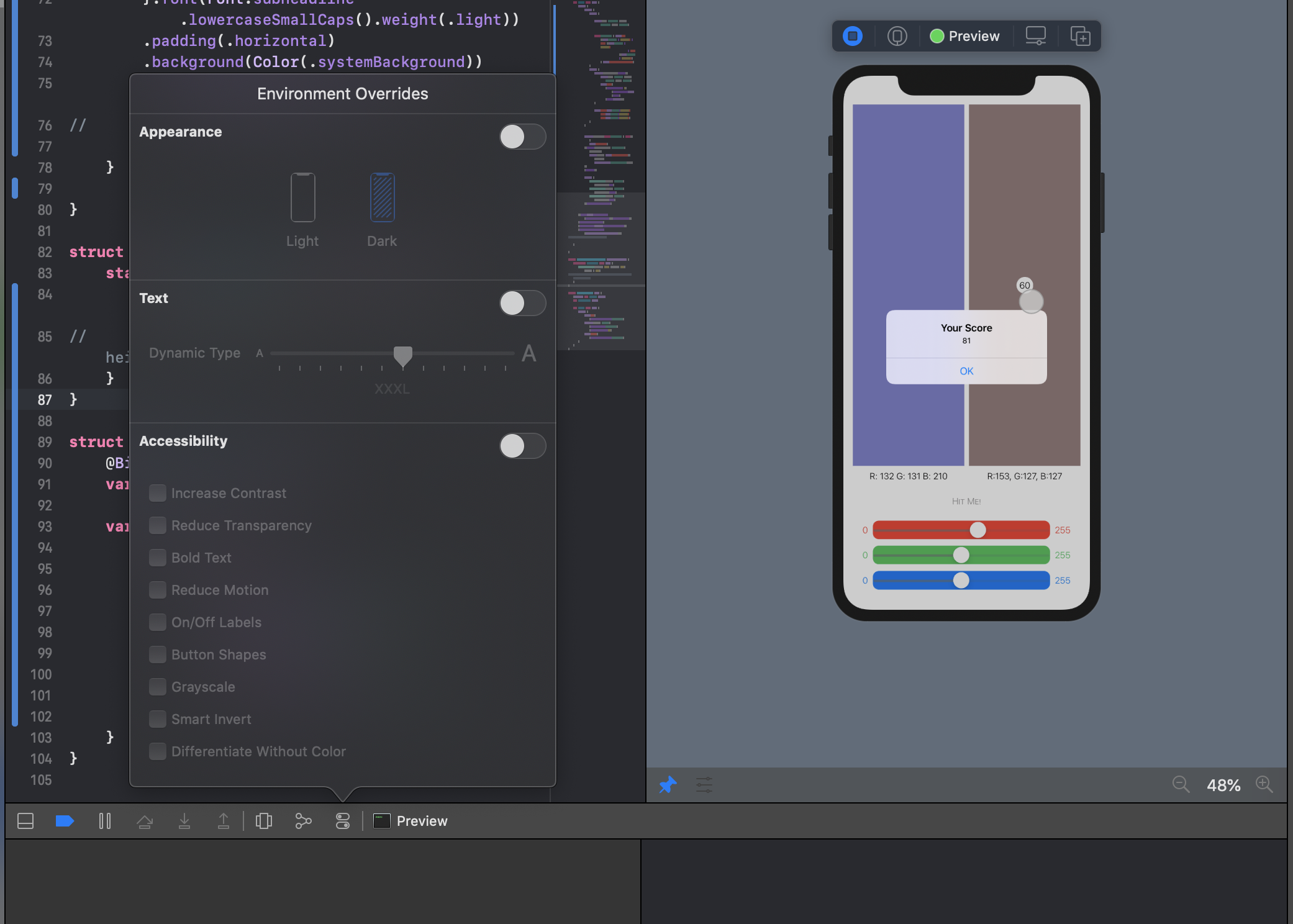Viewport: 1293px width, 924px height.
Task: Check the Increase Contrast checkbox
Action: tap(158, 493)
